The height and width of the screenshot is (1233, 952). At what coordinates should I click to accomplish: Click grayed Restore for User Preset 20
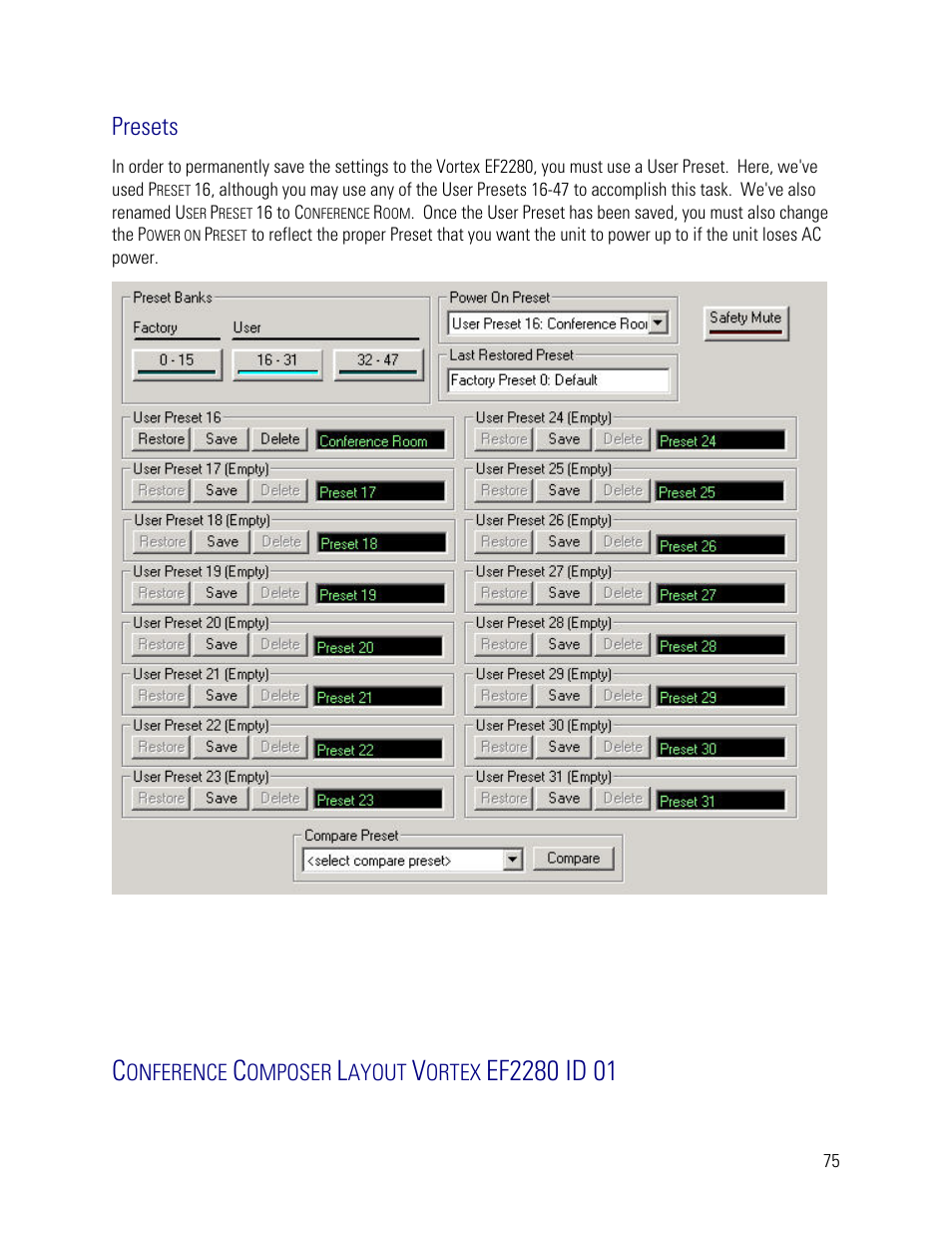pos(162,645)
